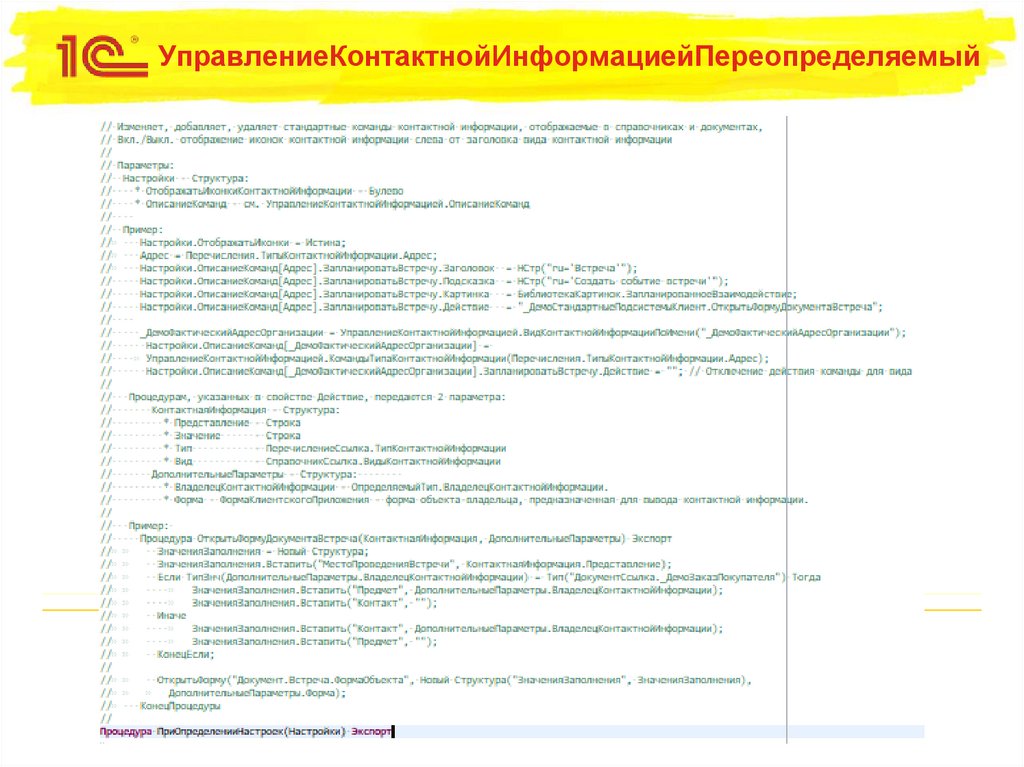
Task: Click comment line starting 'Вкл./Выкл. отображение иконок'
Action: pos(386,140)
